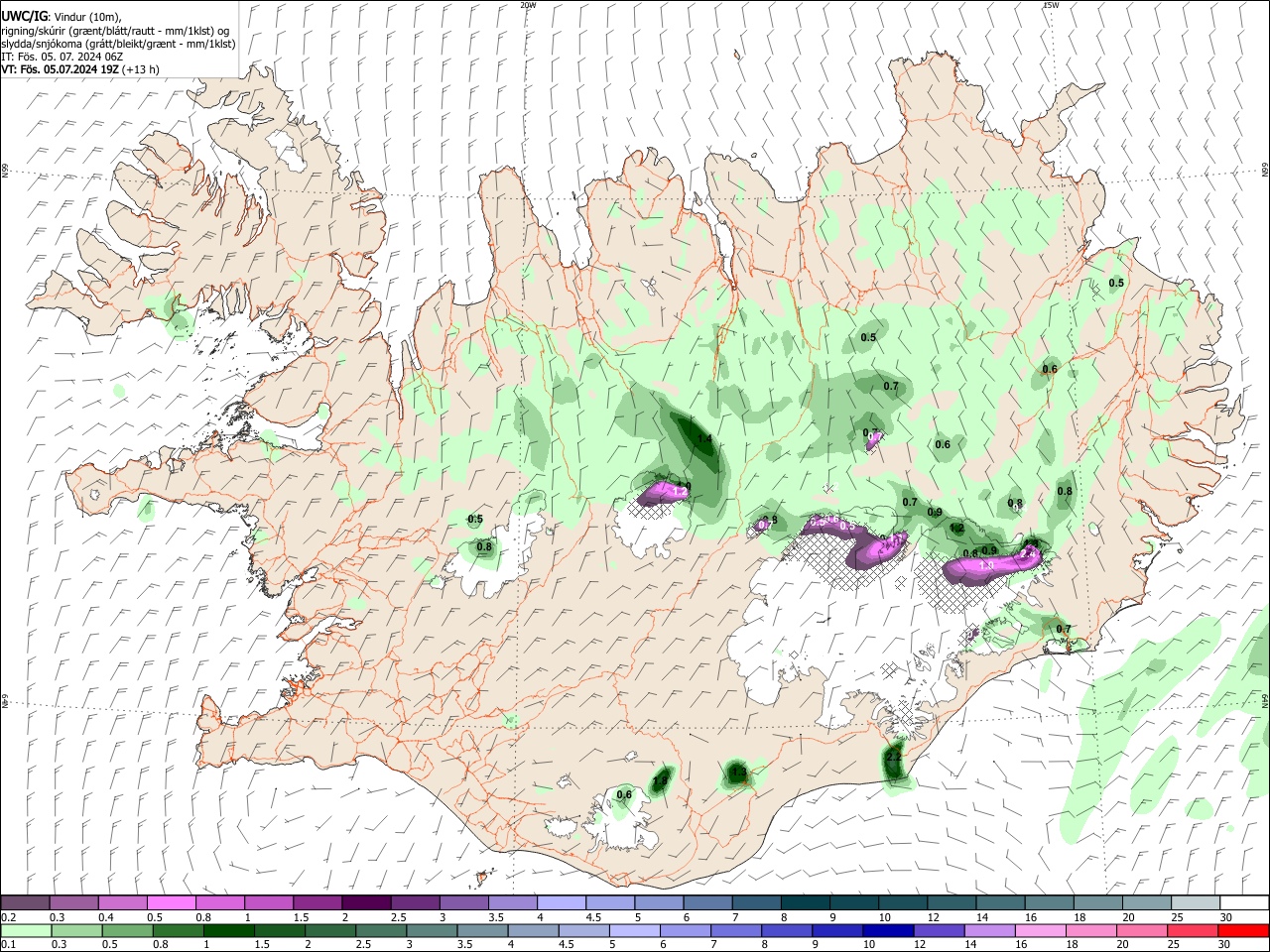Click the 20W longitude label at the top
This screenshot has height=952, width=1270.
[529, 5]
